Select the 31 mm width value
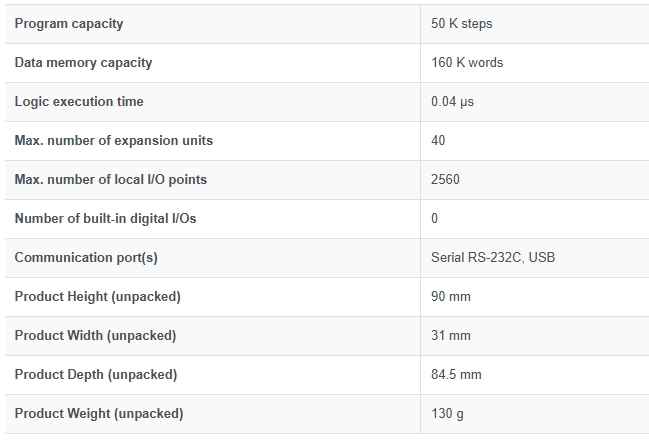The height and width of the screenshot is (443, 649). pyautogui.click(x=451, y=335)
